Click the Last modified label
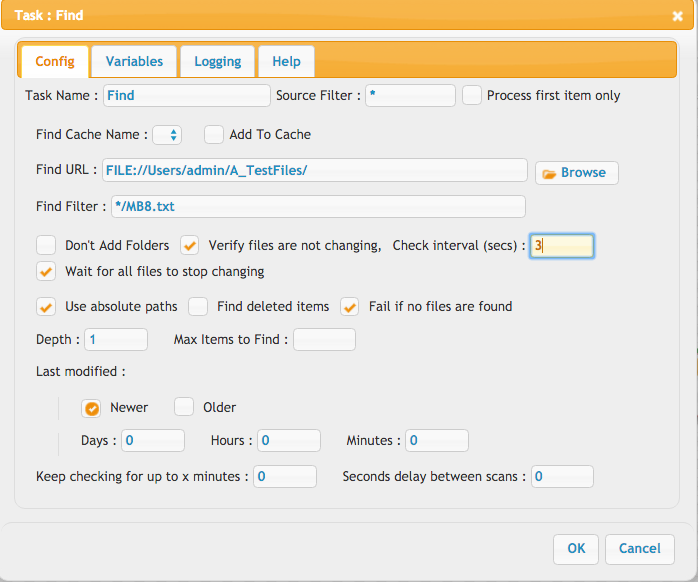Image resolution: width=698 pixels, height=582 pixels. pos(81,371)
